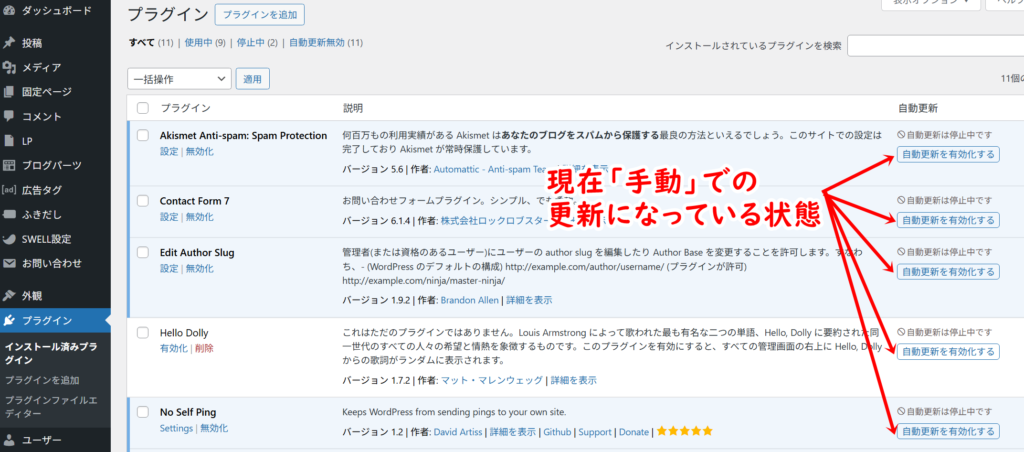Check the Edit Author Slug checkbox

pyautogui.click(x=143, y=252)
